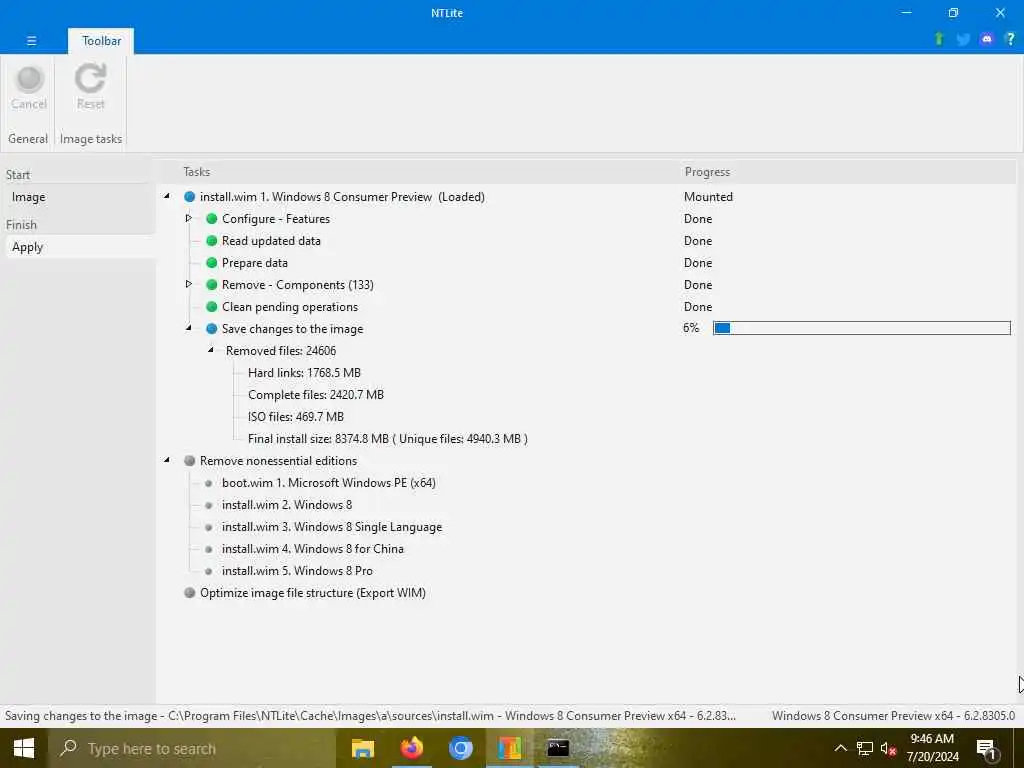Open Firefox from the taskbar
The height and width of the screenshot is (768, 1024).
(x=411, y=748)
